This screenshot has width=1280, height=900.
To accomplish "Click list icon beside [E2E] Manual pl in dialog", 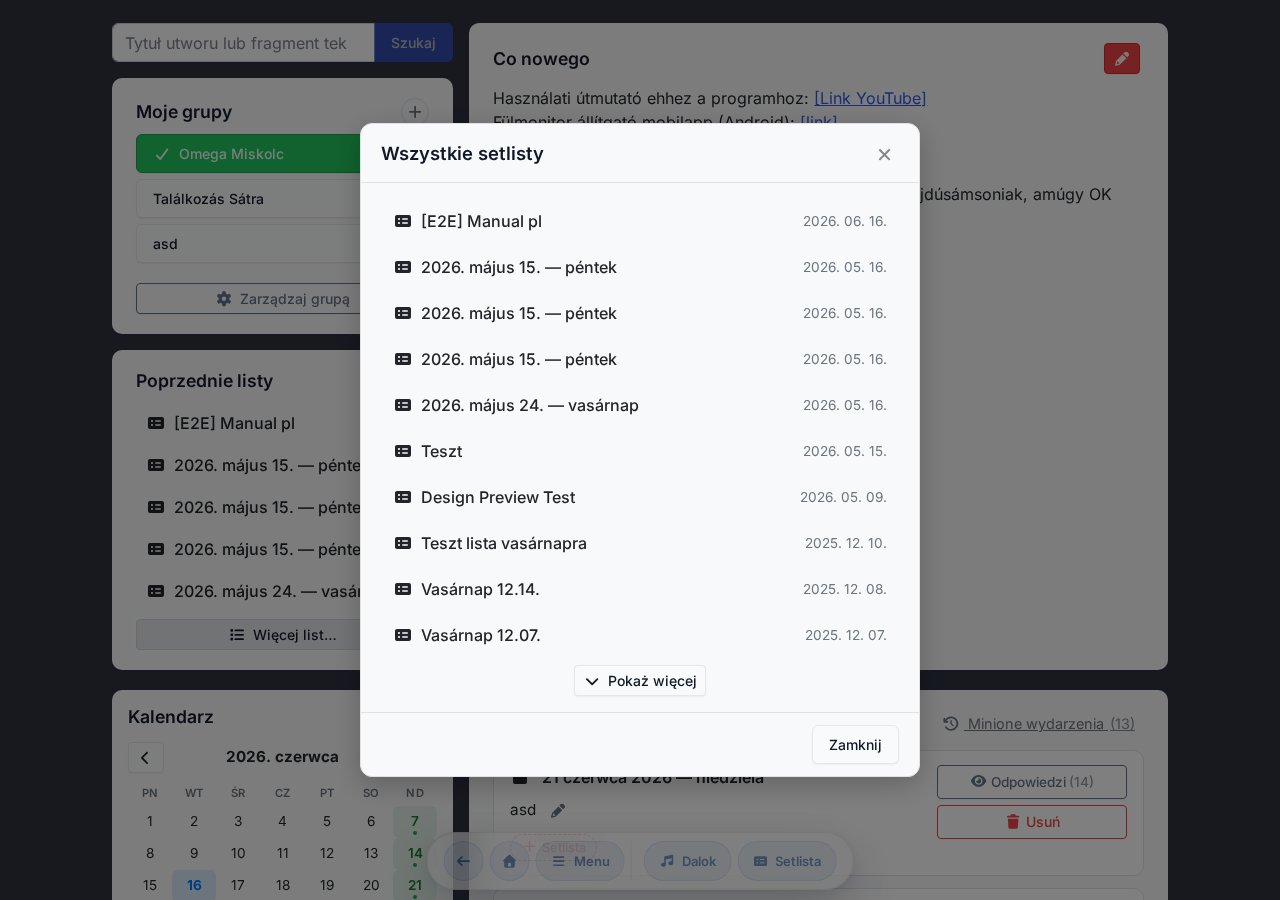I will coord(403,221).
